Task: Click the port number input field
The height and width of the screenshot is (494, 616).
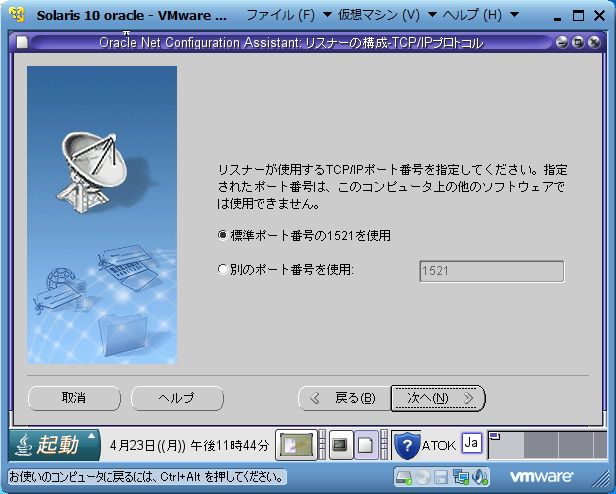Action: pos(492,271)
